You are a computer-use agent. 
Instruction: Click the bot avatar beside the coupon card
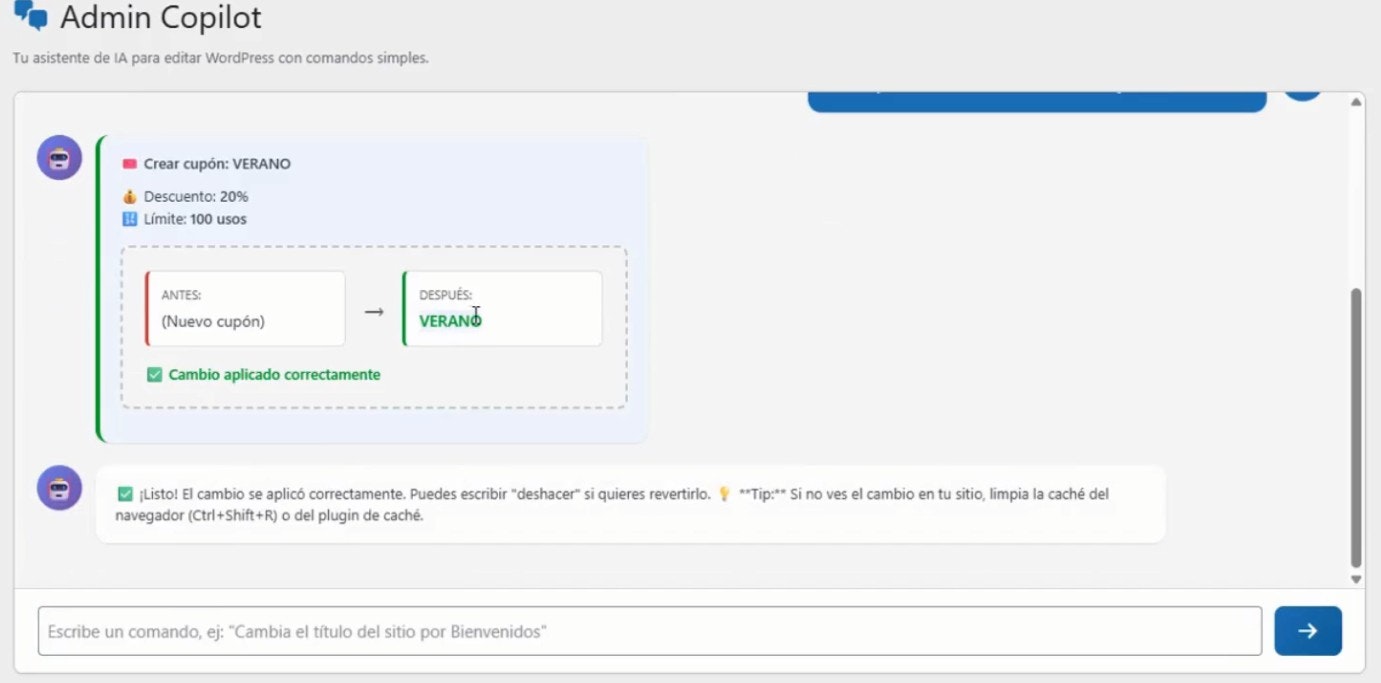coord(59,158)
